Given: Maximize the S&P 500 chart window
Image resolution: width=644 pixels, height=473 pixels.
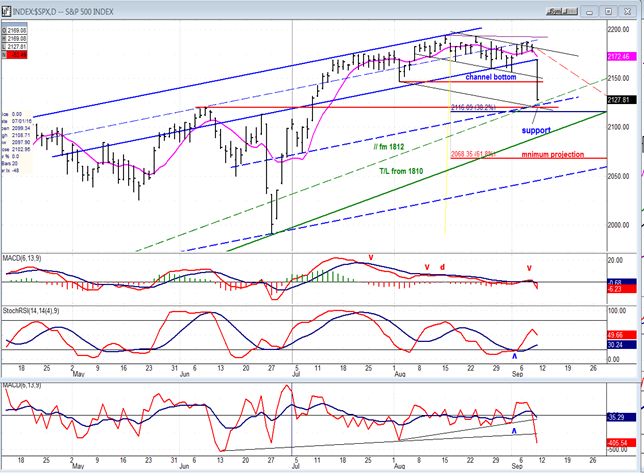Looking at the screenshot, I should (x=609, y=12).
